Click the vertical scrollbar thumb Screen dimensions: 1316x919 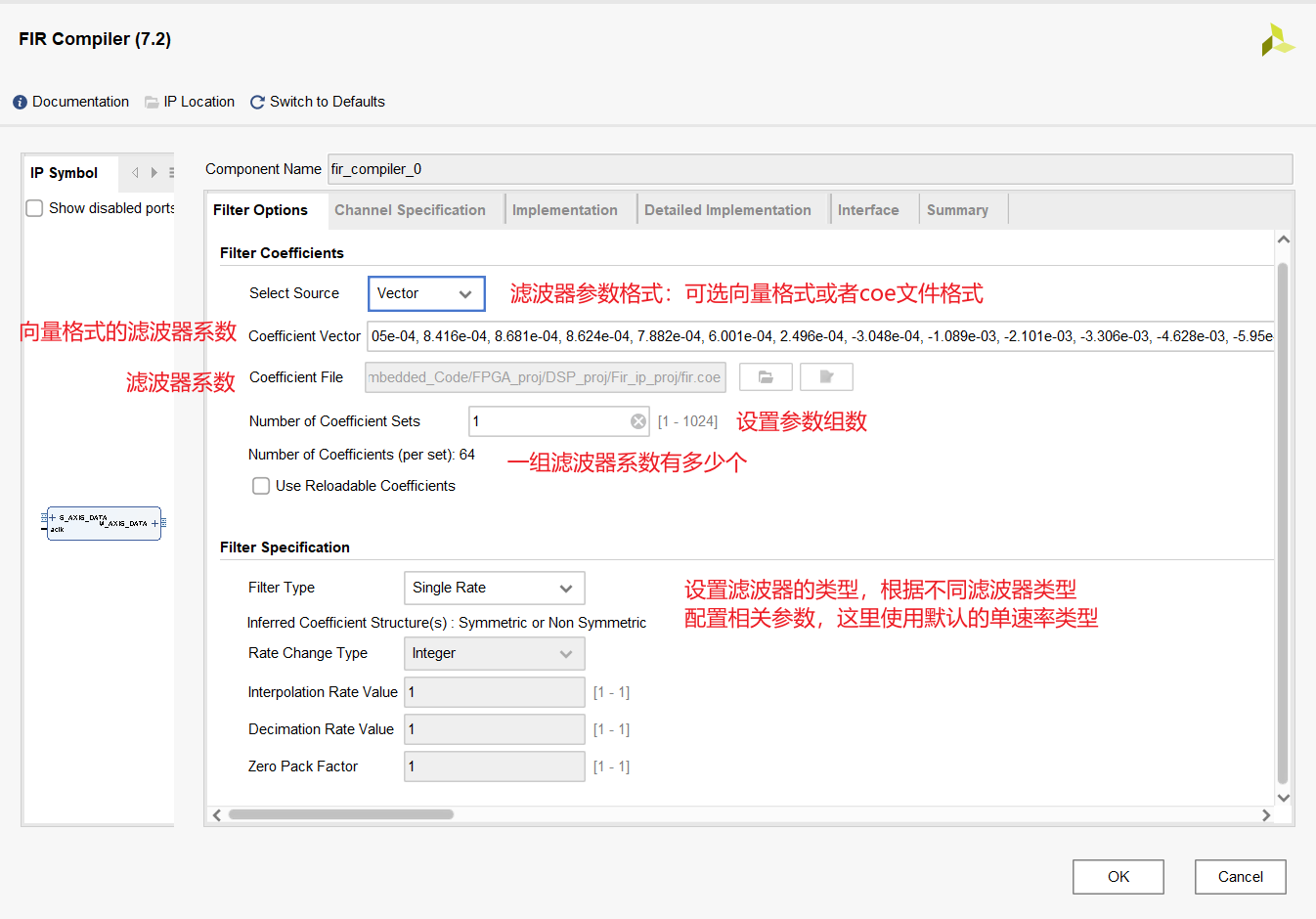click(1283, 523)
